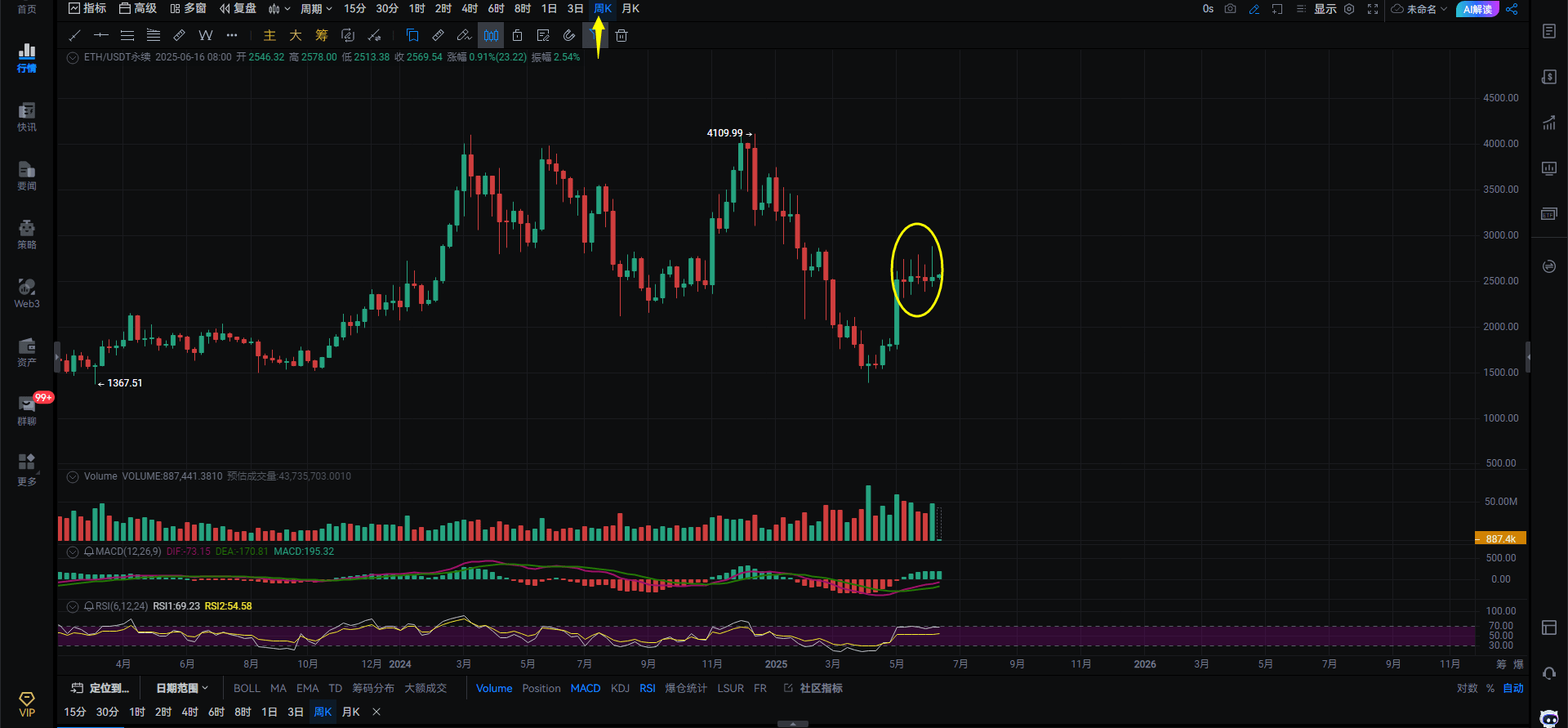Open the 指标 indicators button
This screenshot has height=728, width=1568.
click(x=87, y=8)
